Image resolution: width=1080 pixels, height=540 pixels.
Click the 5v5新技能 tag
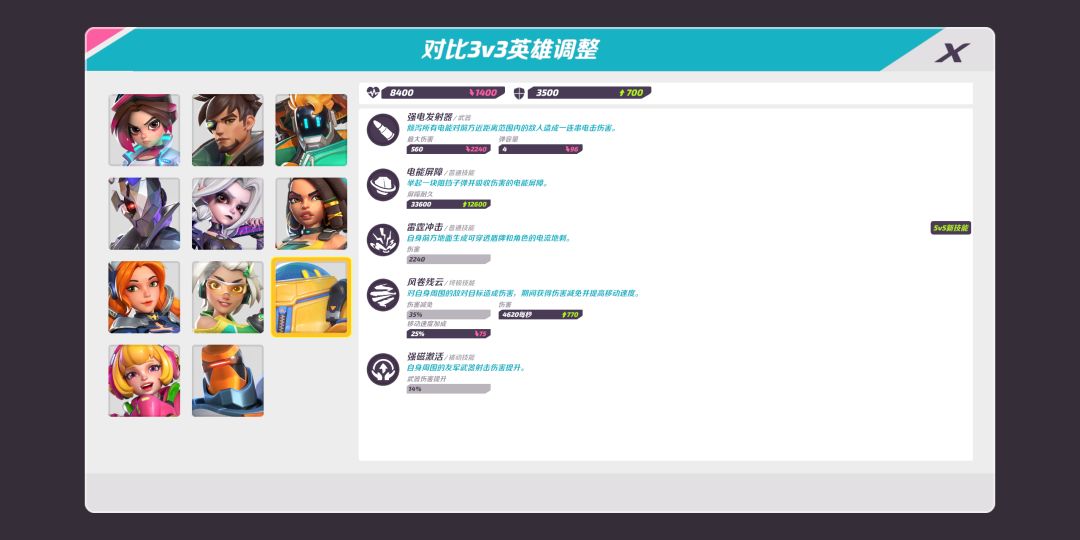pyautogui.click(x=951, y=228)
